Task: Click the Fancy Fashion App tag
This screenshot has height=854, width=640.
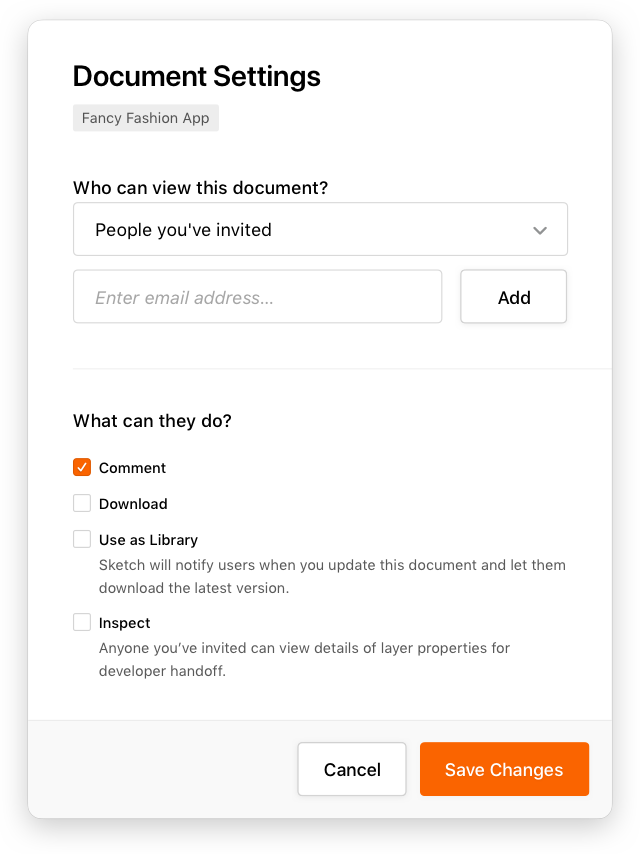Action: [x=146, y=118]
